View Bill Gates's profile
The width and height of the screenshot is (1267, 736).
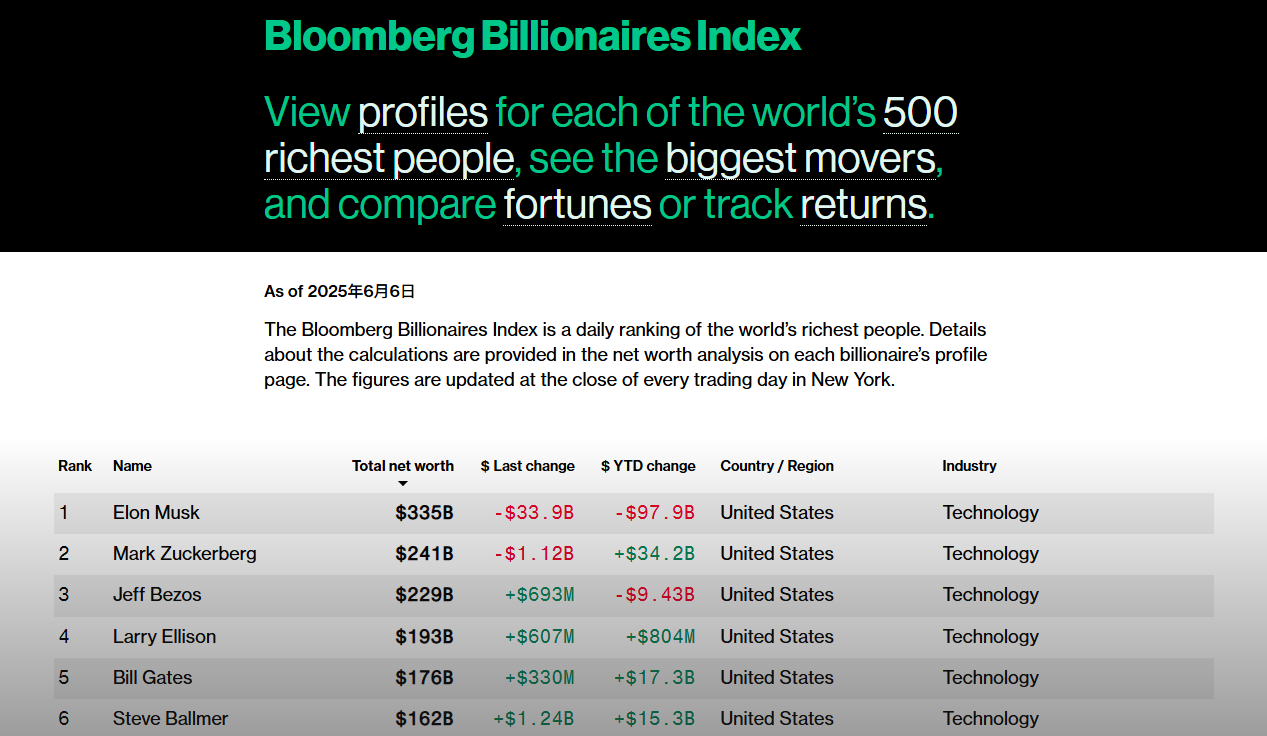152,678
